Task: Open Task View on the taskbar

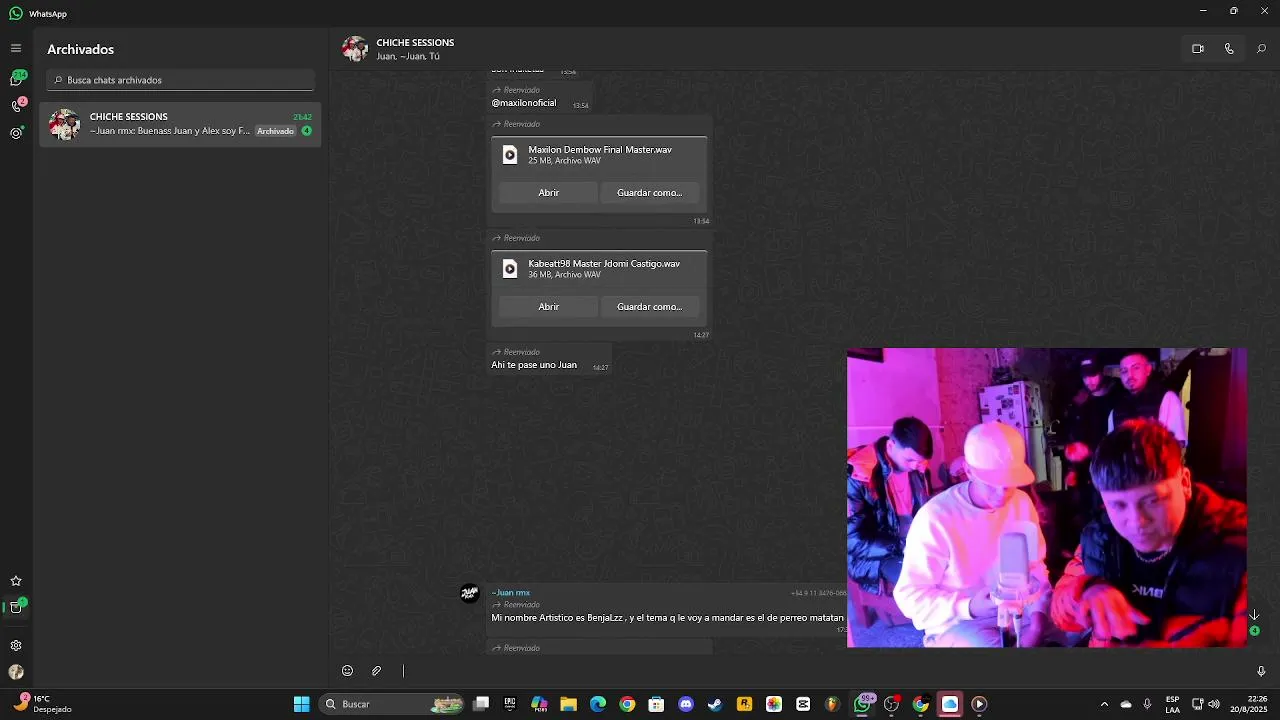Action: 481,705
